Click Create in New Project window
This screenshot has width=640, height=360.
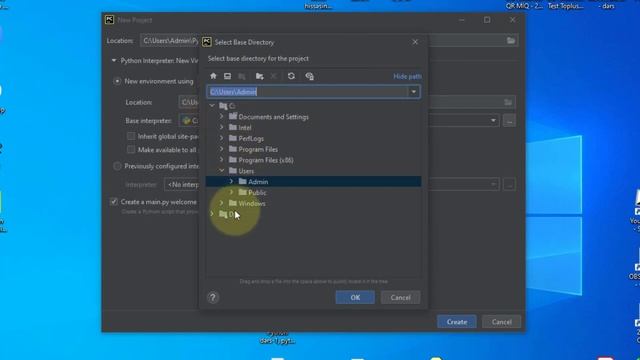click(x=457, y=322)
